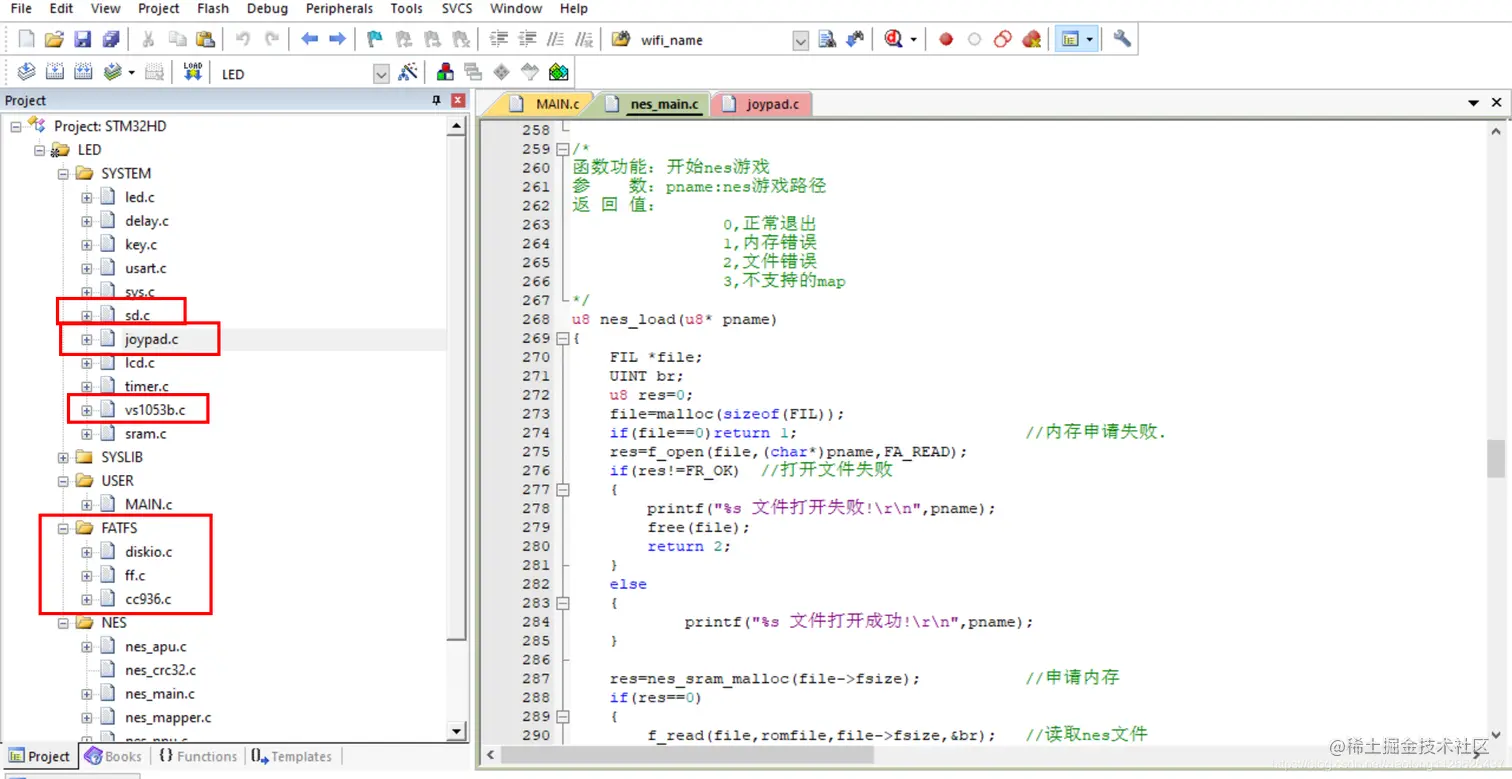This screenshot has width=1512, height=779.
Task: Open the Flash menu
Action: tap(212, 8)
